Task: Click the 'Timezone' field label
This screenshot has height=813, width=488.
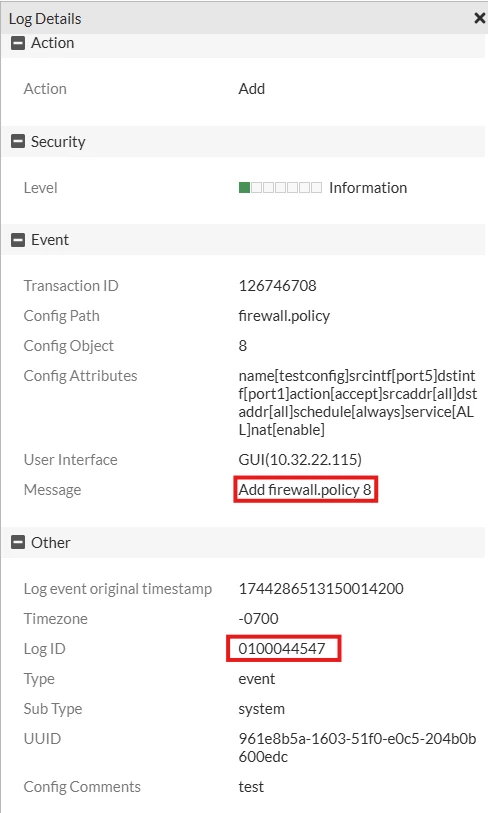Action: pos(55,619)
